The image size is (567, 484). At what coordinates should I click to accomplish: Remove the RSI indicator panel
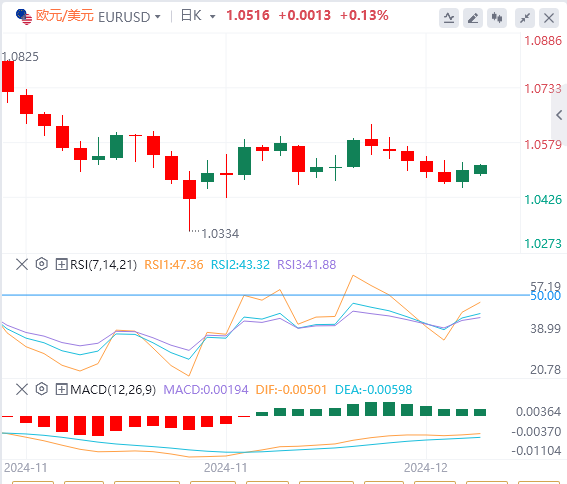point(22,264)
